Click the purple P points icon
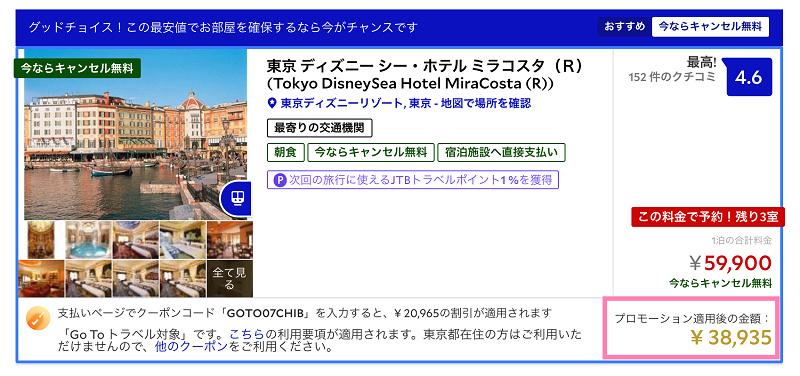Image resolution: width=800 pixels, height=376 pixels. click(x=279, y=180)
